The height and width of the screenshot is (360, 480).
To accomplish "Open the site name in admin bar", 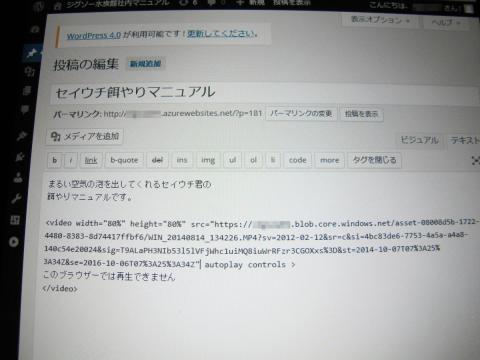I will pyautogui.click(x=112, y=4).
